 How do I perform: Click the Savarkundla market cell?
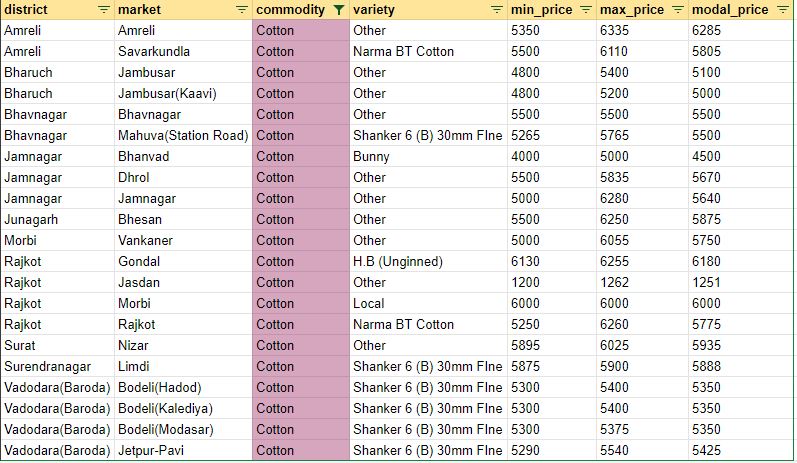click(154, 51)
